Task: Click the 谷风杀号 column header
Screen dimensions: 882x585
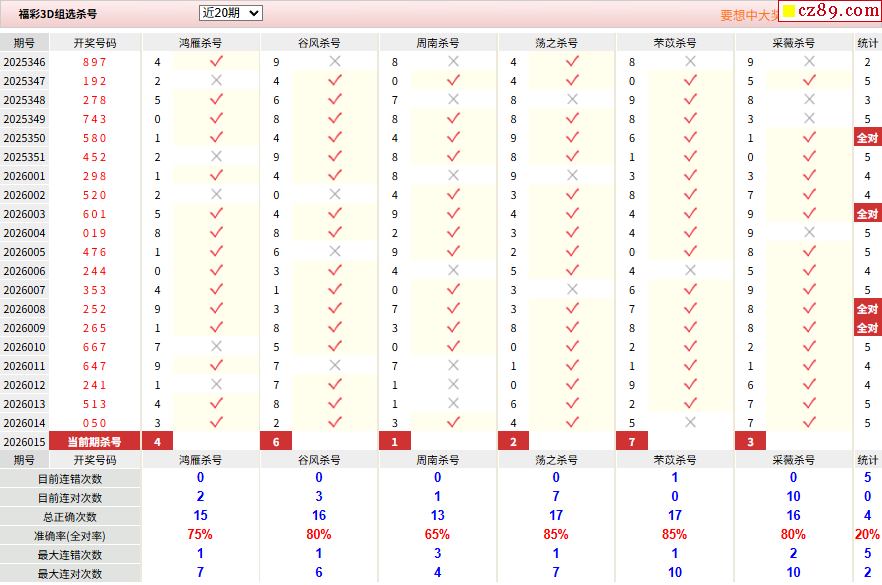Action: (x=319, y=43)
